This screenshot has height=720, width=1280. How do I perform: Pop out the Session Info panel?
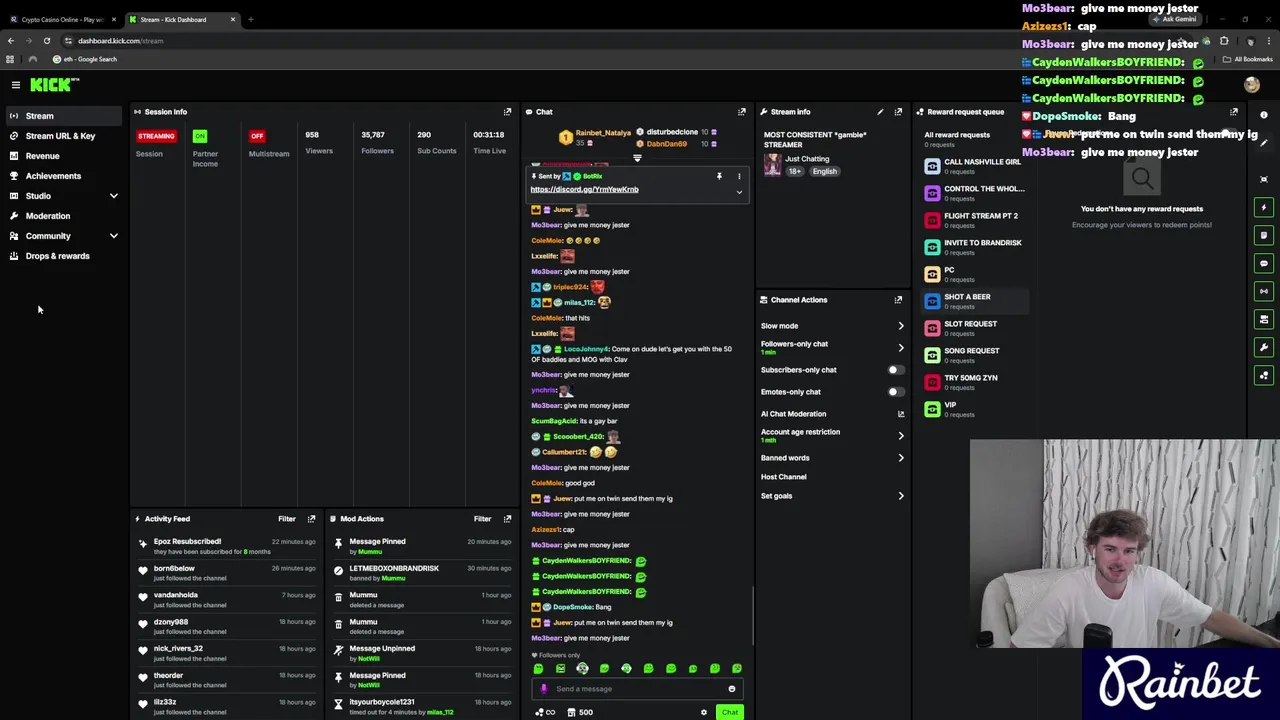pyautogui.click(x=507, y=112)
